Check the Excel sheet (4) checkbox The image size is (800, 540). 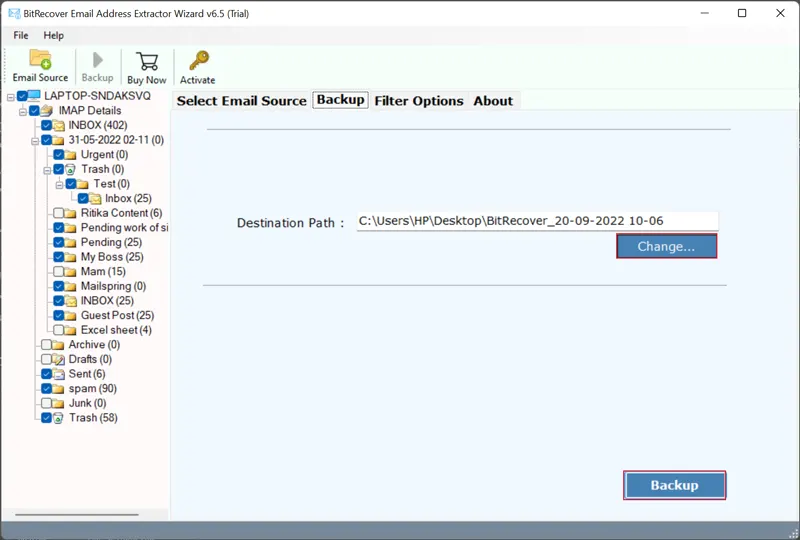59,330
